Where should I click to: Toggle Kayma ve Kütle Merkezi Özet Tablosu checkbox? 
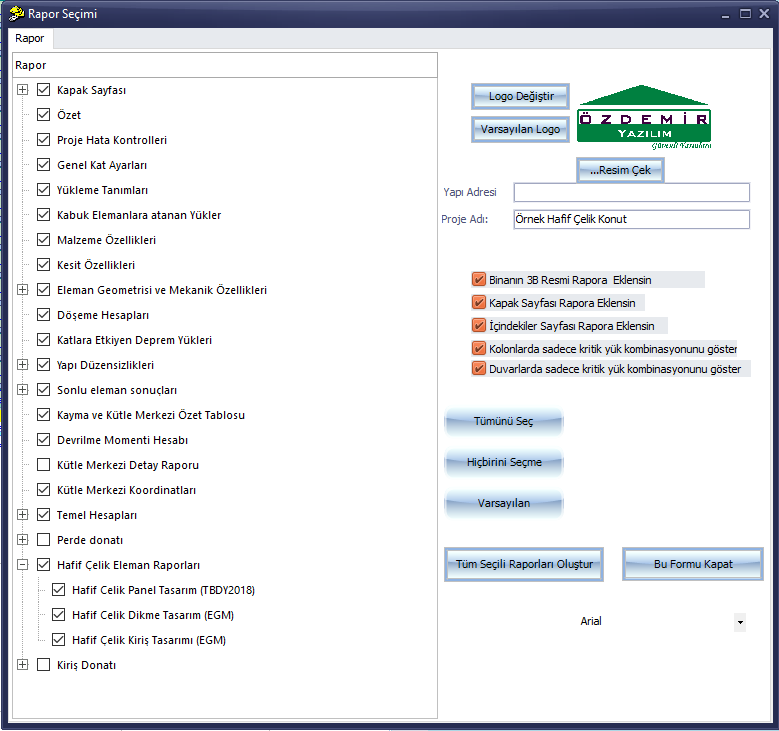(x=44, y=414)
